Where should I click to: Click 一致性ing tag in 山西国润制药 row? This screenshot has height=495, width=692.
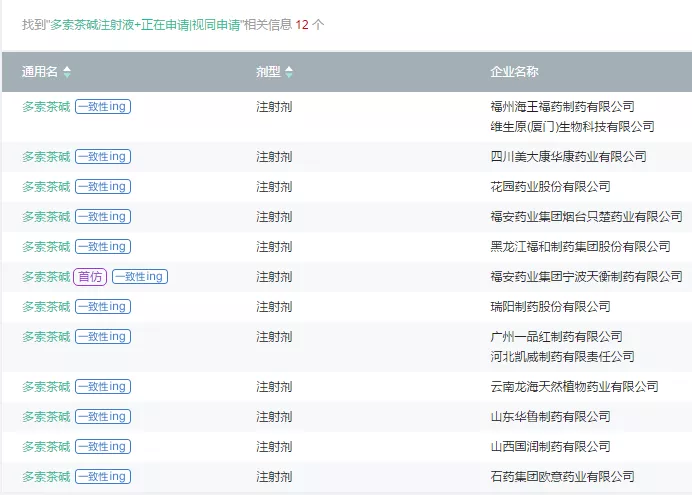103,446
